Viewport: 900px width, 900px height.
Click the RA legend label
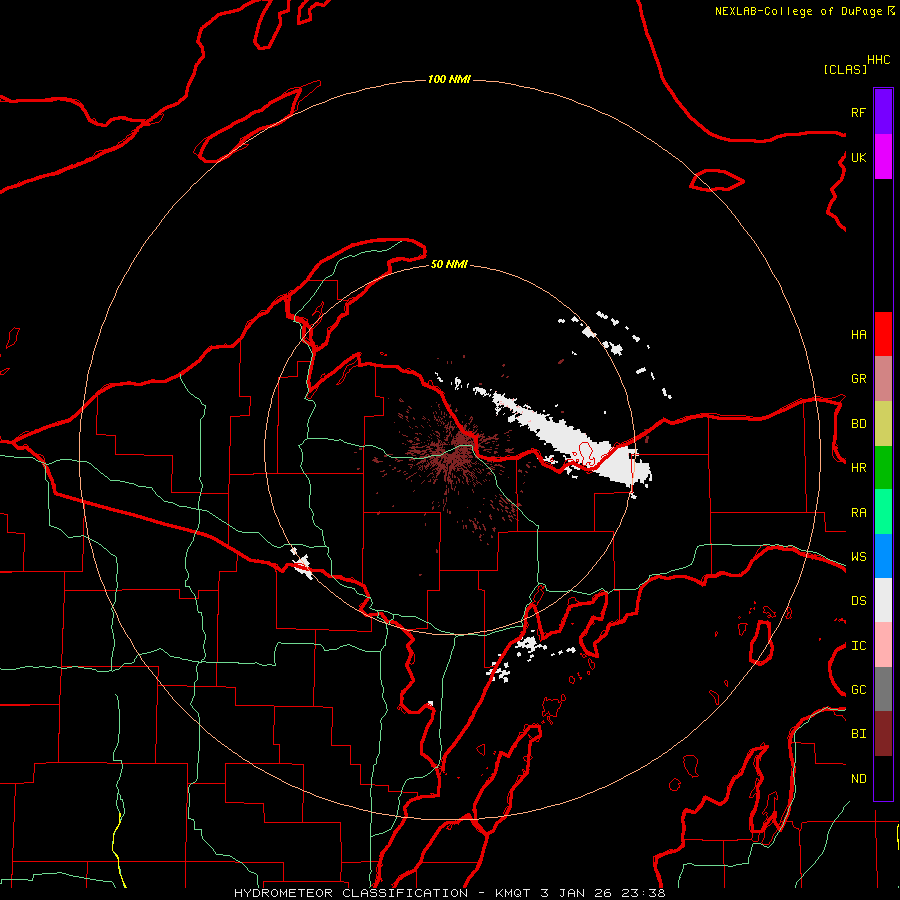pyautogui.click(x=858, y=513)
